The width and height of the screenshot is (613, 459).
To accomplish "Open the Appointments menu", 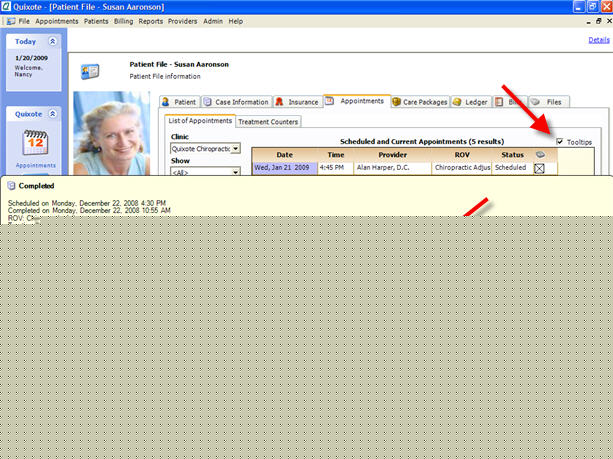I will click(57, 21).
